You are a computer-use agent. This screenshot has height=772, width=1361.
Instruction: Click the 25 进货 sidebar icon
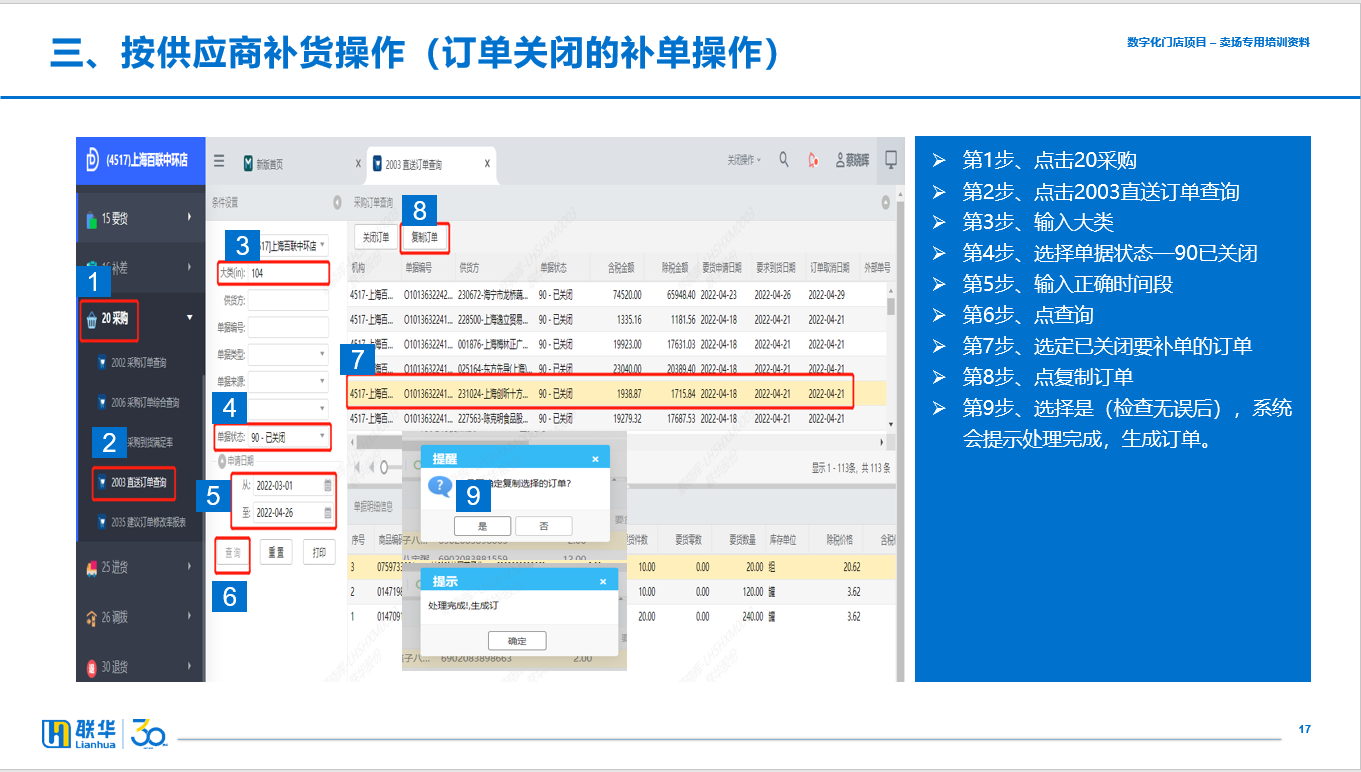click(92, 568)
